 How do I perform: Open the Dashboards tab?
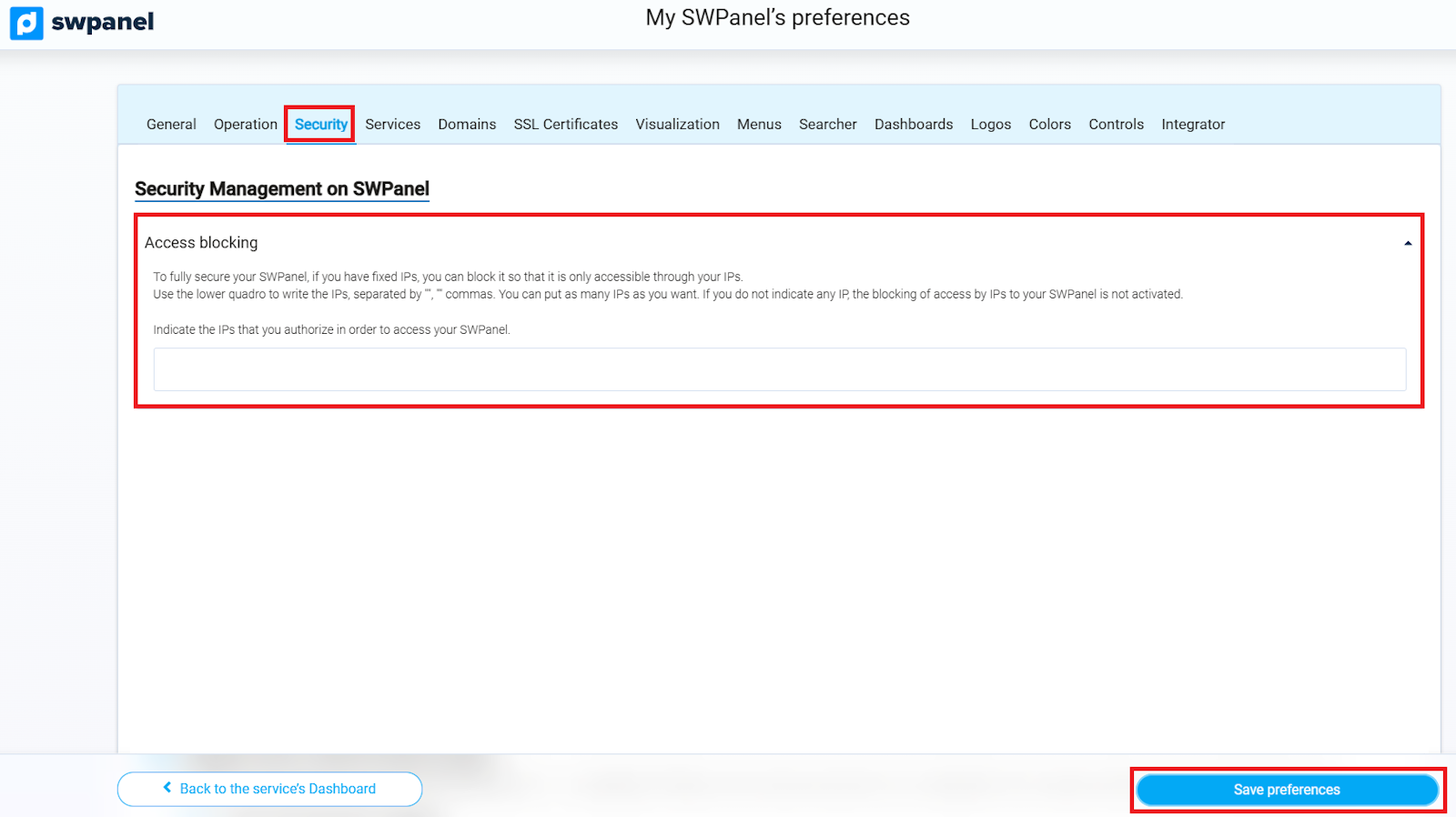pos(913,125)
